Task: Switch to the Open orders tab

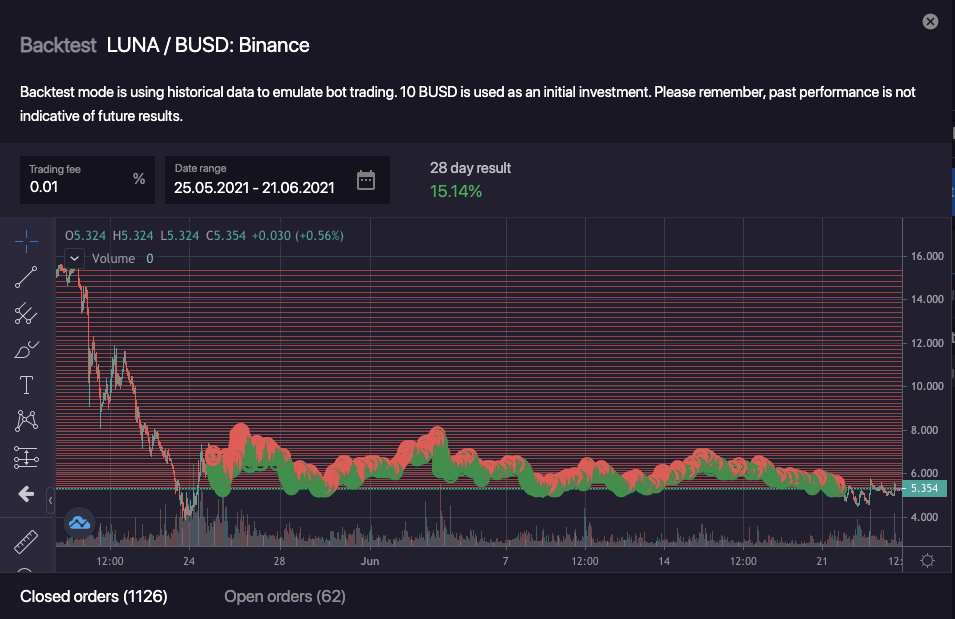Action: click(284, 597)
